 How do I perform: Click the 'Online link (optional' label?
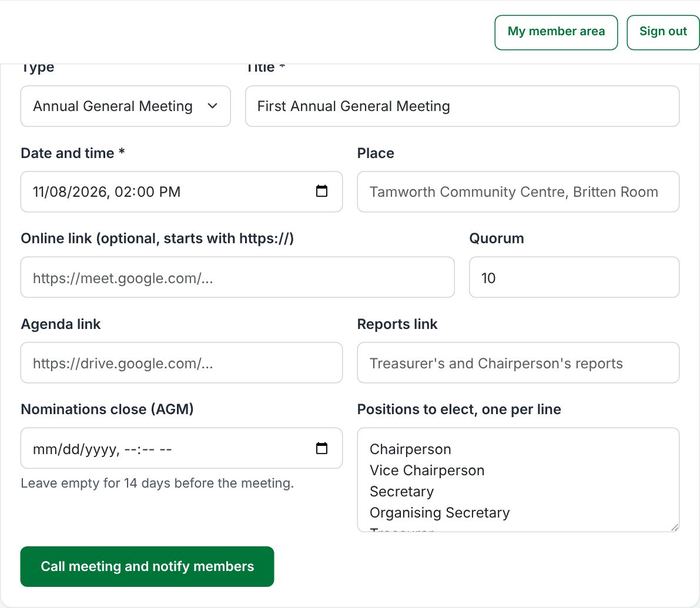(x=157, y=238)
